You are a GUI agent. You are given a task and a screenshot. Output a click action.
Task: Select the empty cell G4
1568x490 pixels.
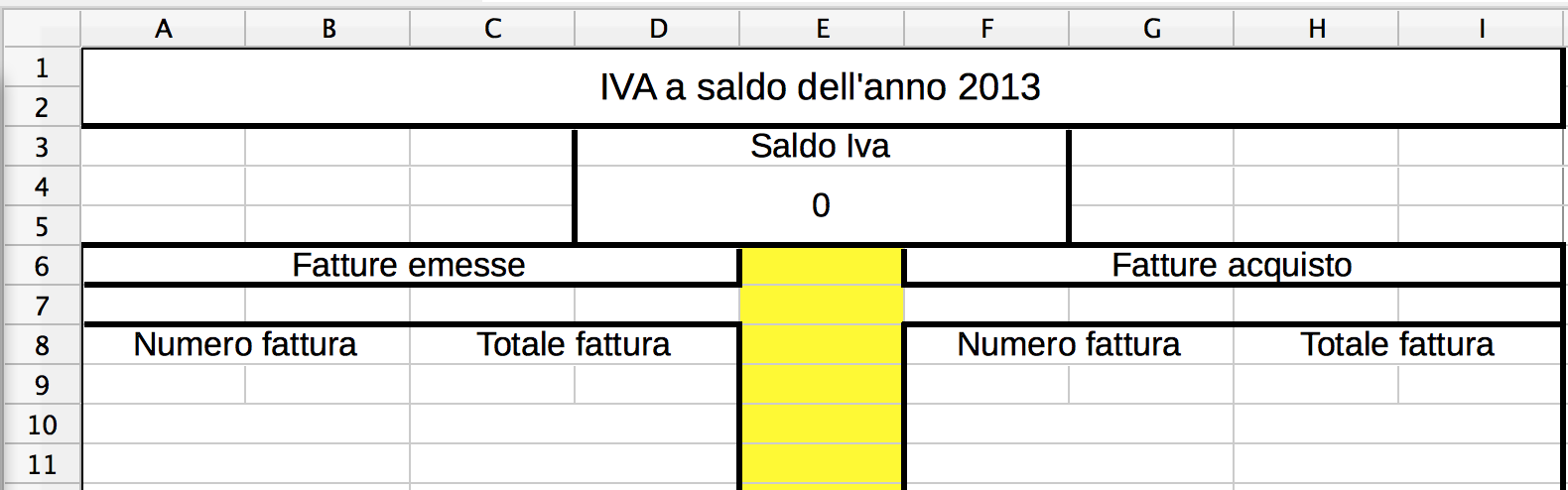pos(1152,186)
